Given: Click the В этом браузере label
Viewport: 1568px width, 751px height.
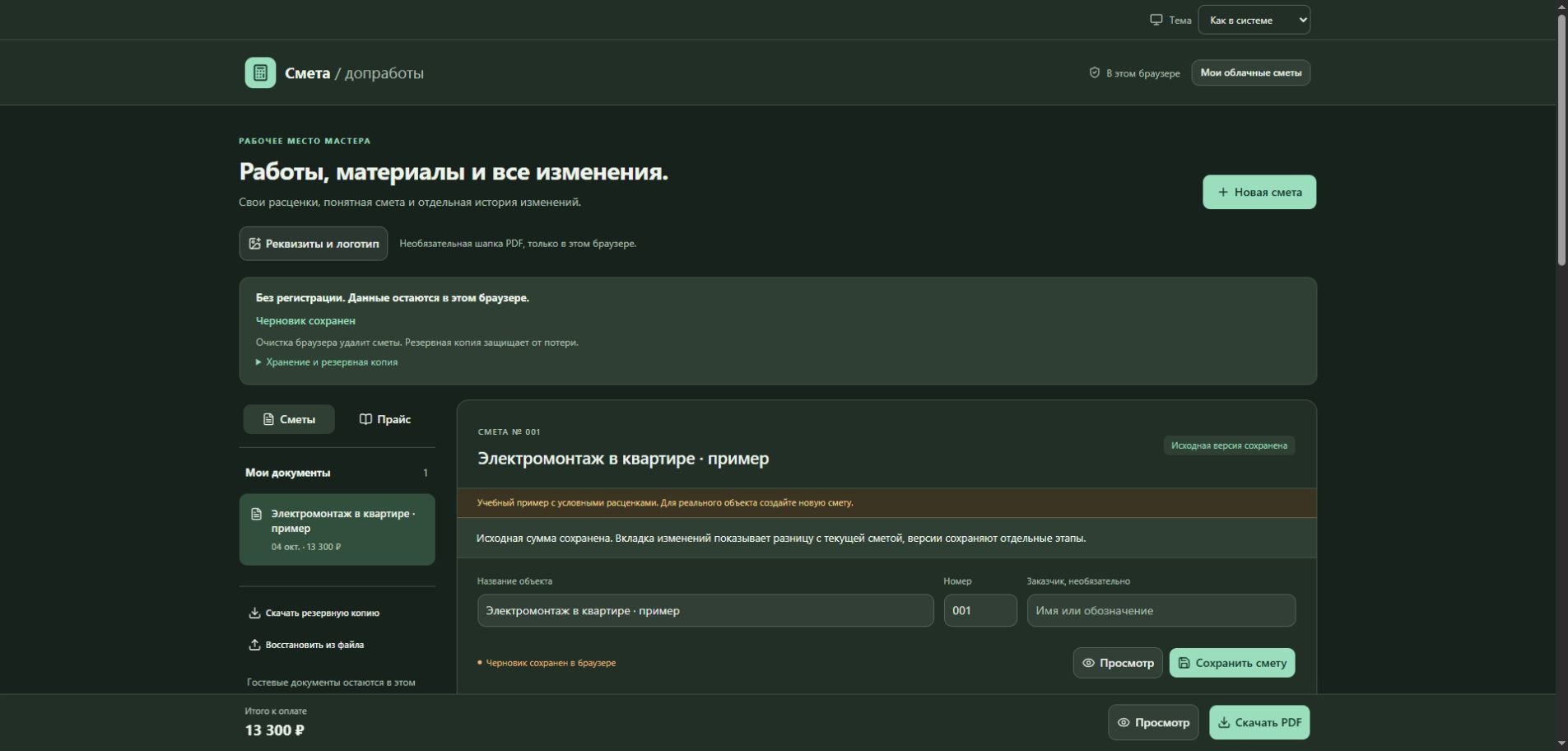Looking at the screenshot, I should pyautogui.click(x=1142, y=73).
